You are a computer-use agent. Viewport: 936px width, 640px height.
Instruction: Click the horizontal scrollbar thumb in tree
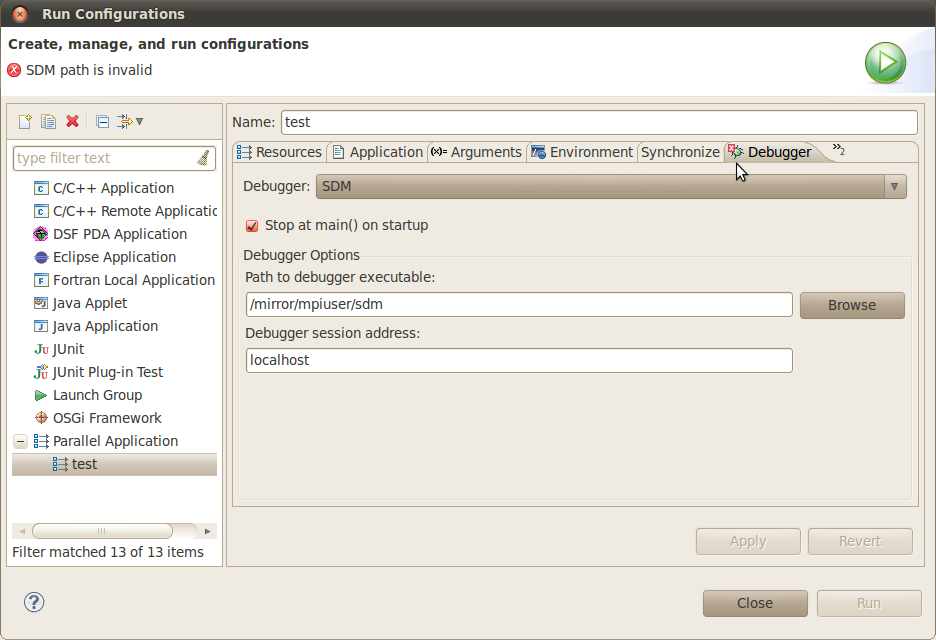point(102,531)
